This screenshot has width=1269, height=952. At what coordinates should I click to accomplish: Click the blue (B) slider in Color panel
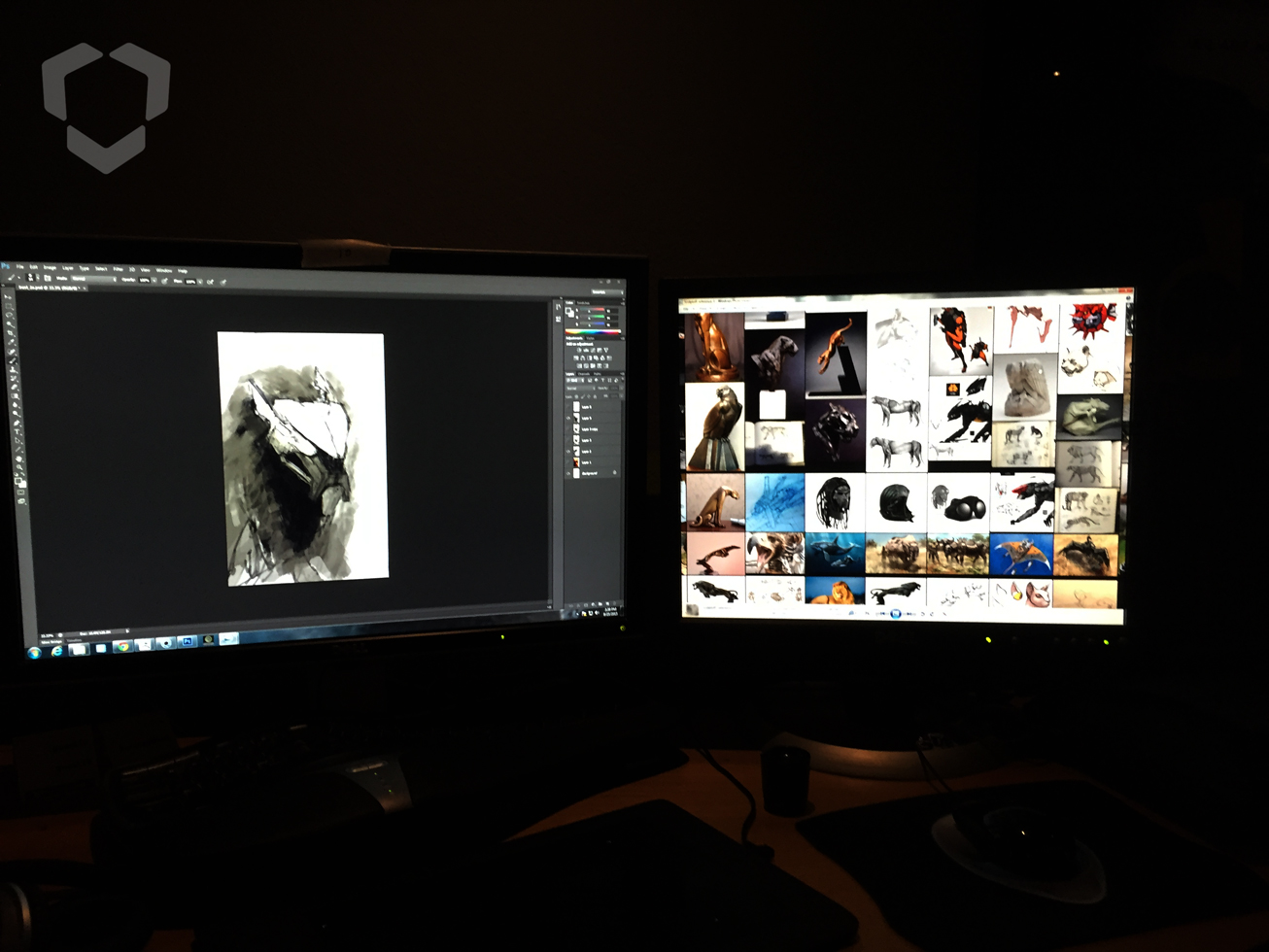point(593,324)
